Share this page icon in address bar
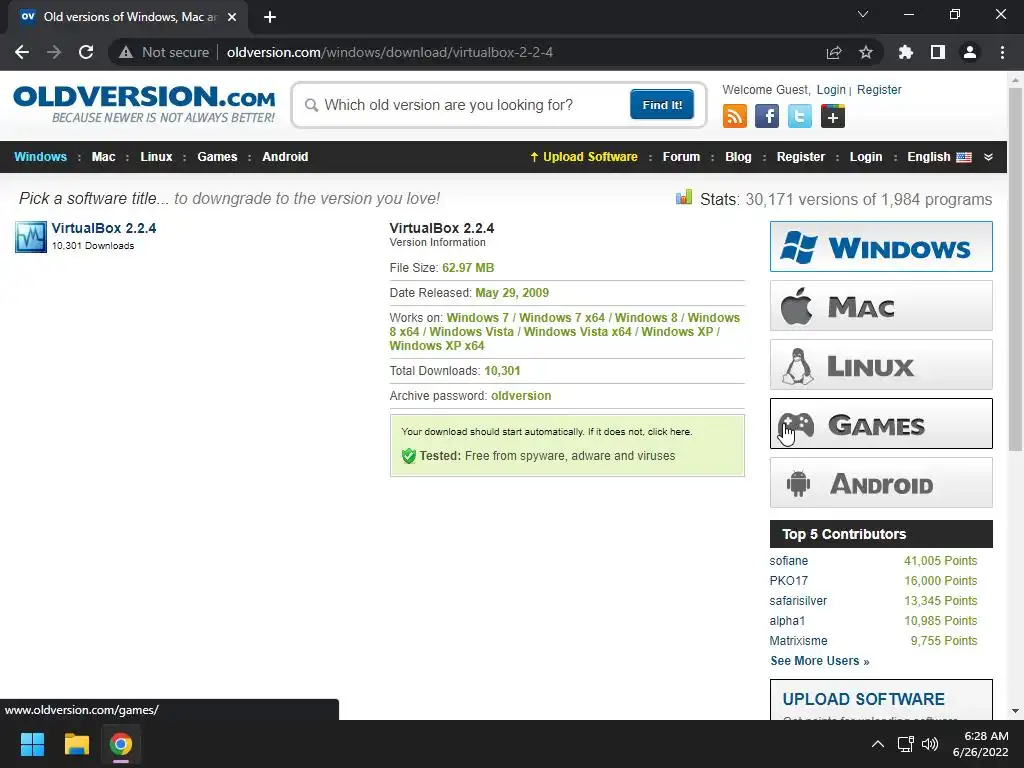 coord(834,52)
